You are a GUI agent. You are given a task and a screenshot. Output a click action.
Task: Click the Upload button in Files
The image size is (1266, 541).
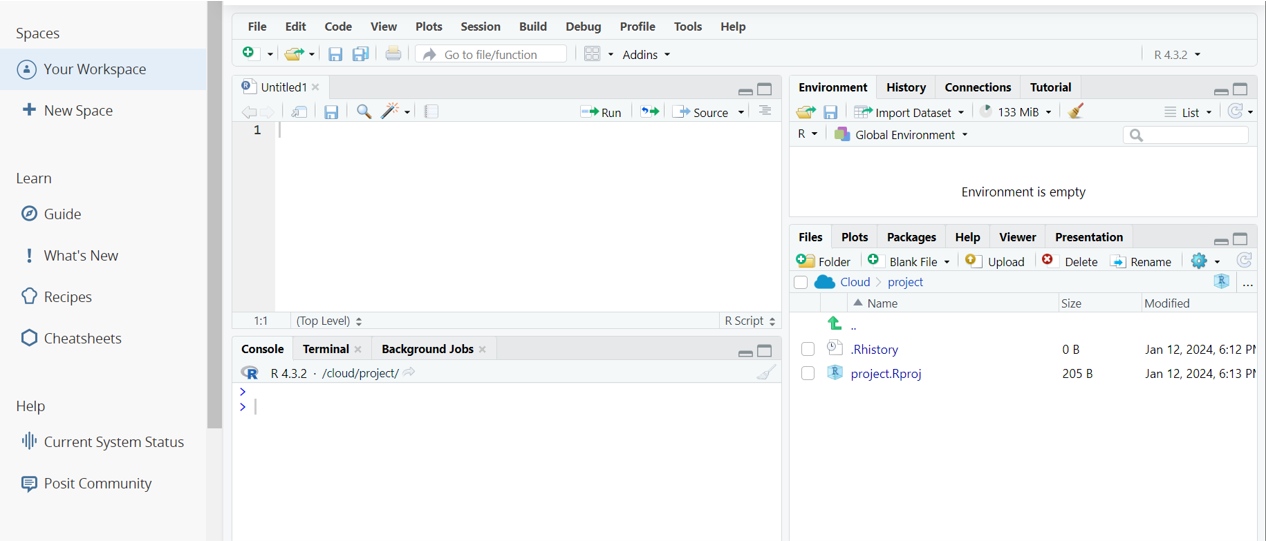click(995, 261)
